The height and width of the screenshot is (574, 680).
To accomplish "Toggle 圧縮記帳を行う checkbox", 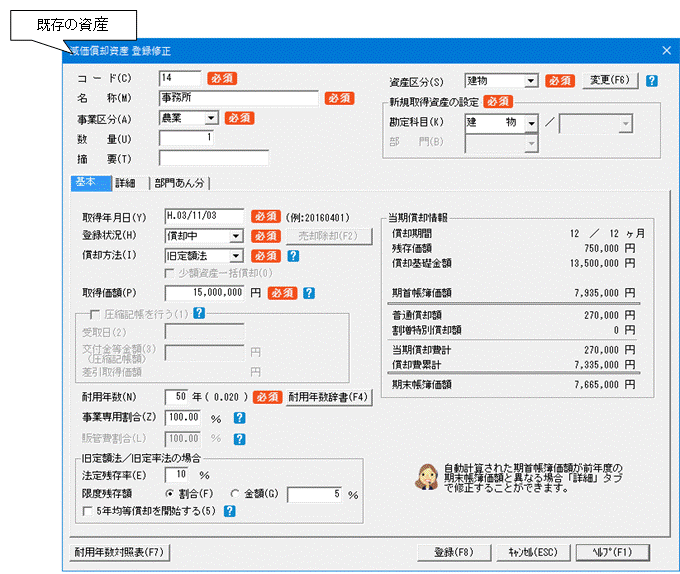I will click(x=95, y=314).
